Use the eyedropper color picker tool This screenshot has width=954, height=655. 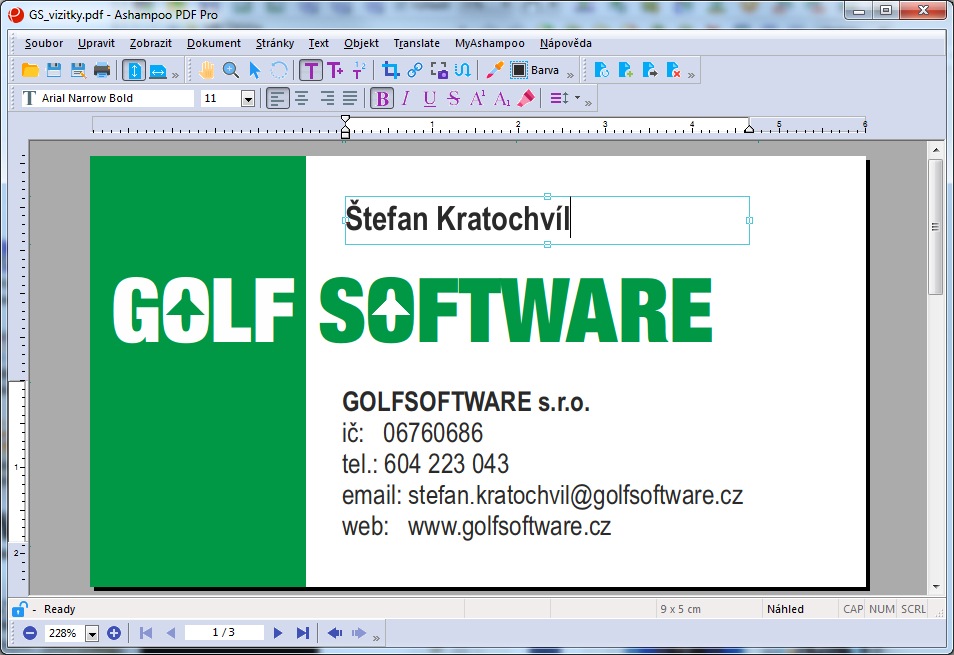pyautogui.click(x=494, y=70)
